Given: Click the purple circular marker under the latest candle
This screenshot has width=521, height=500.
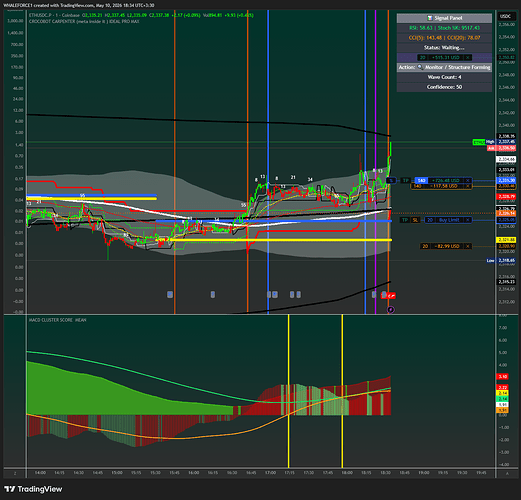Looking at the screenshot, I should coord(391,310).
